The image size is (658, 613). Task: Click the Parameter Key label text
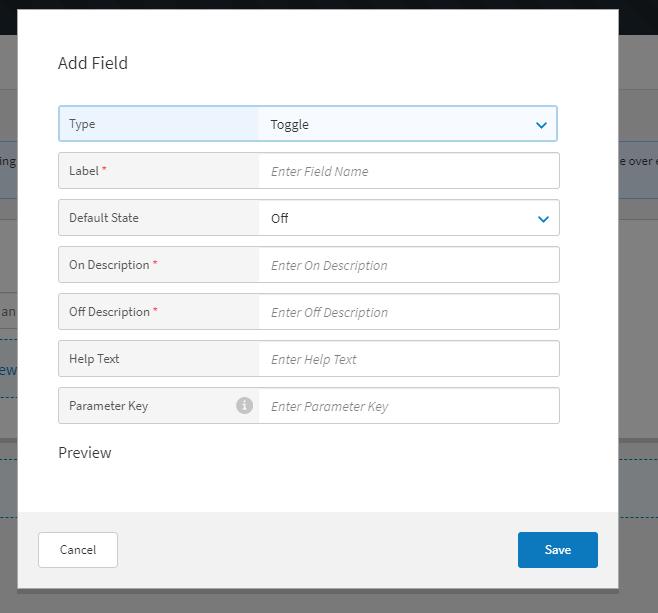109,406
